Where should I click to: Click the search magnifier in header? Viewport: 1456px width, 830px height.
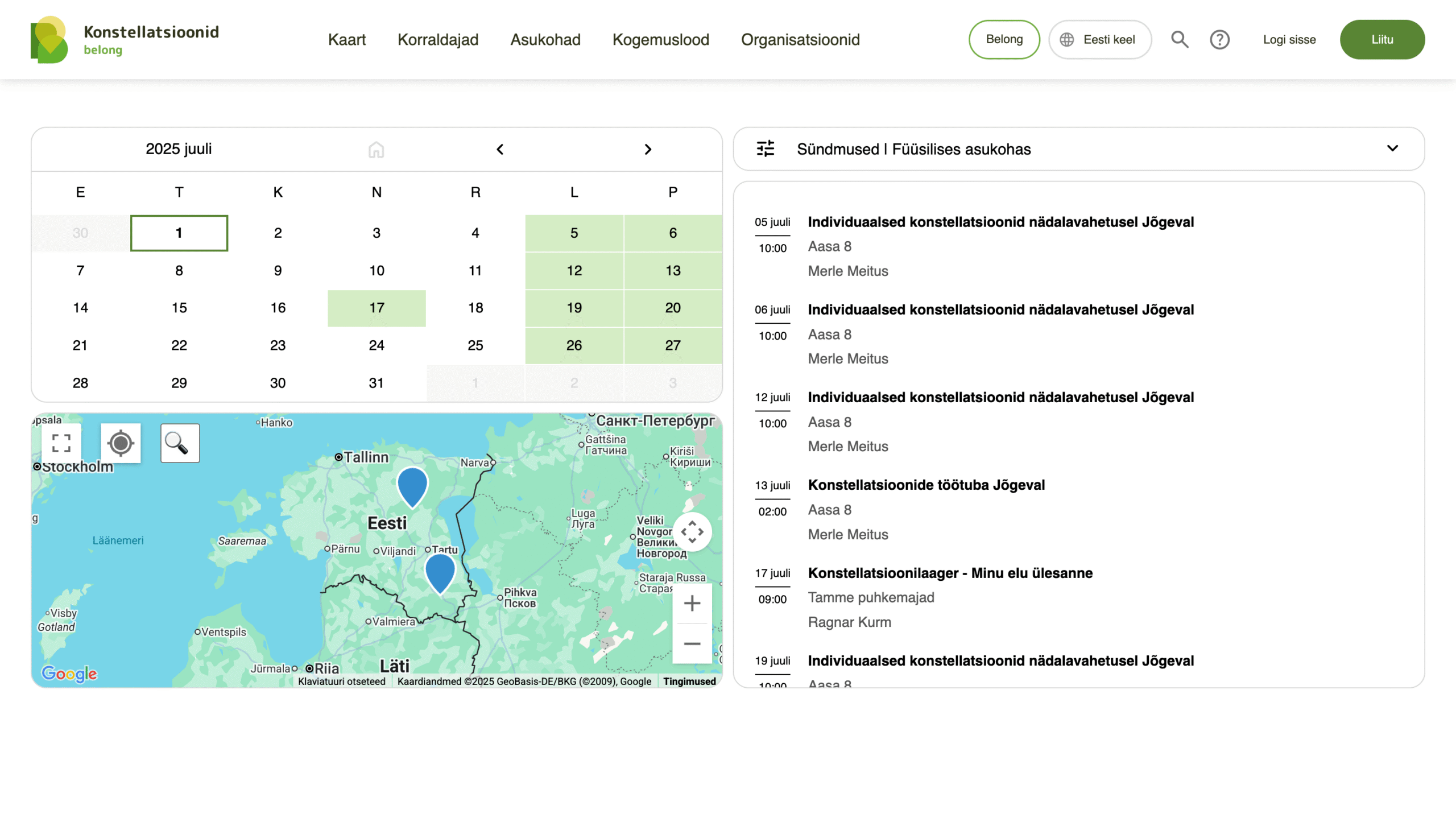coord(1179,39)
